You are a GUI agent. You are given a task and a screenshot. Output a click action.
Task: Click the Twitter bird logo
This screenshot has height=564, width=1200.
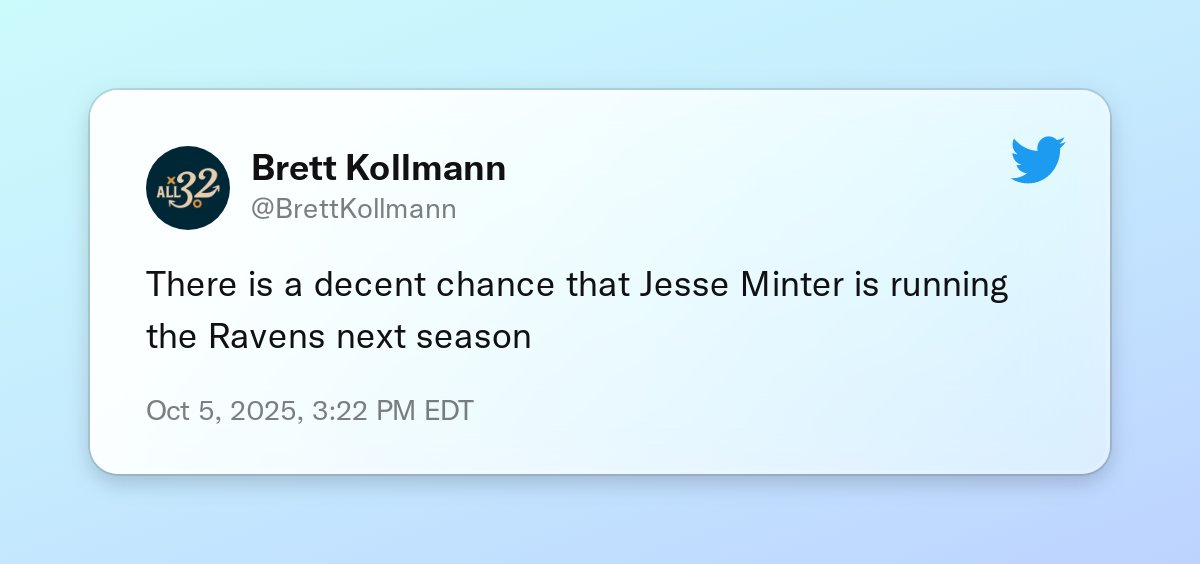(1038, 159)
